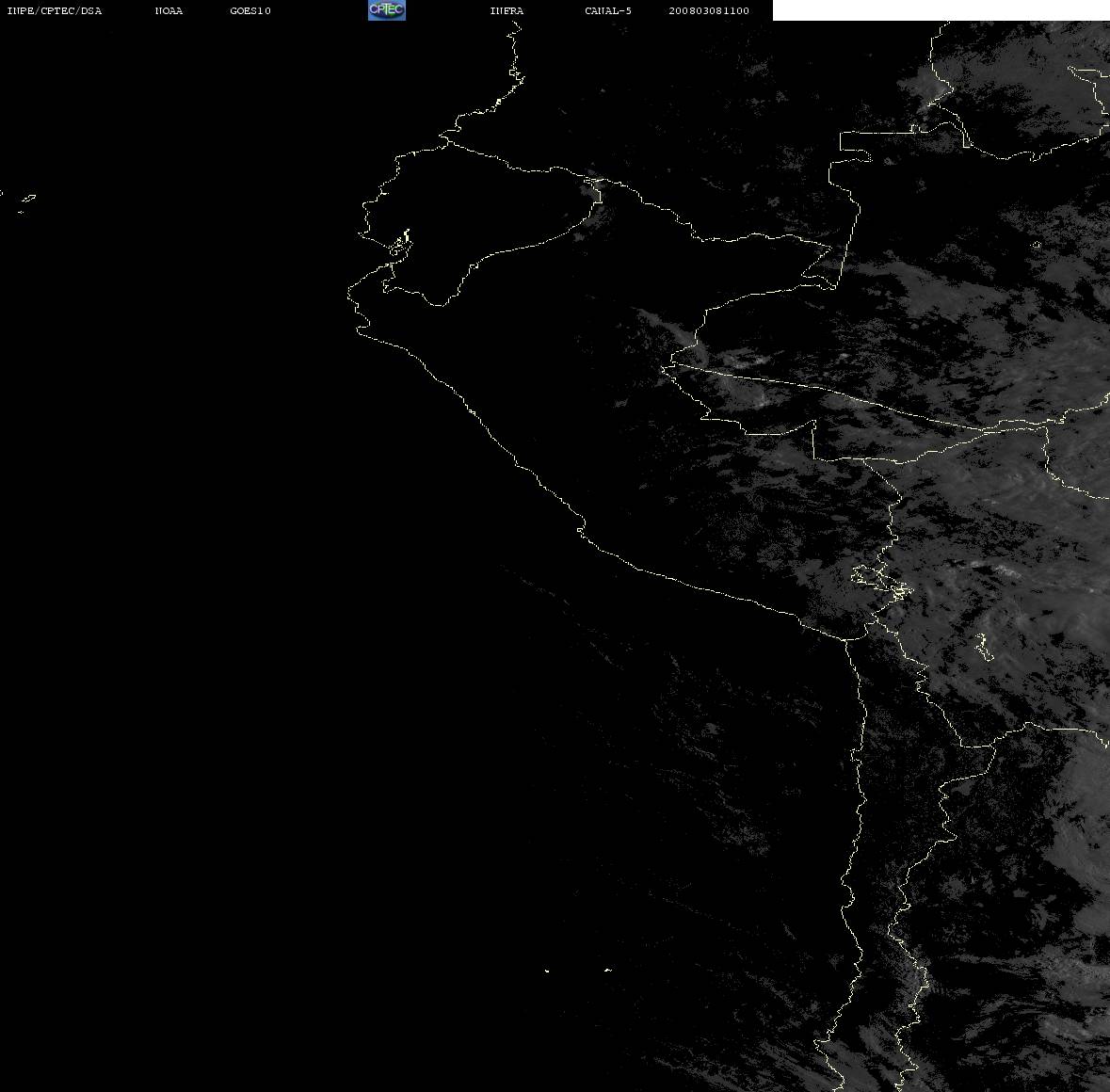The height and width of the screenshot is (1092, 1110).
Task: Click the 200803081100 timestamp text
Action: tap(709, 10)
